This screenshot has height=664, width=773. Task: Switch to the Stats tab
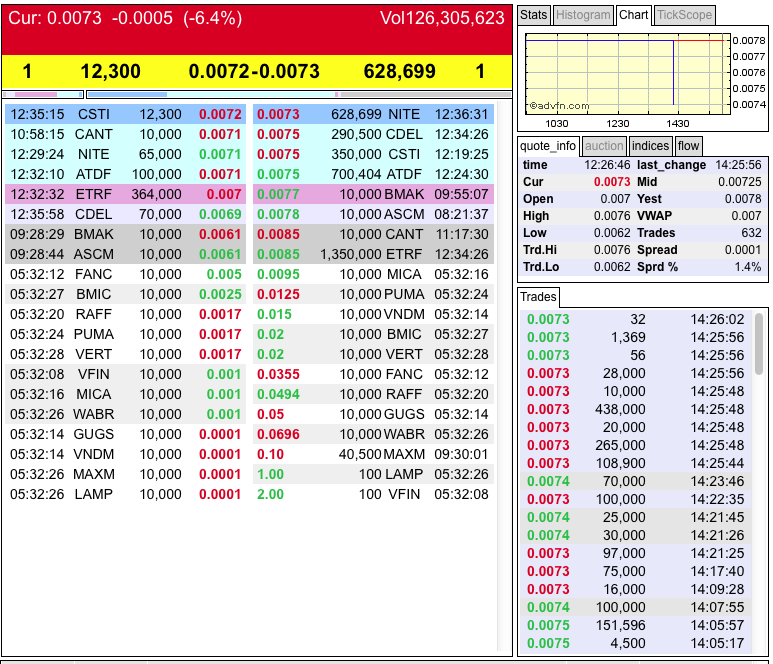pos(534,15)
